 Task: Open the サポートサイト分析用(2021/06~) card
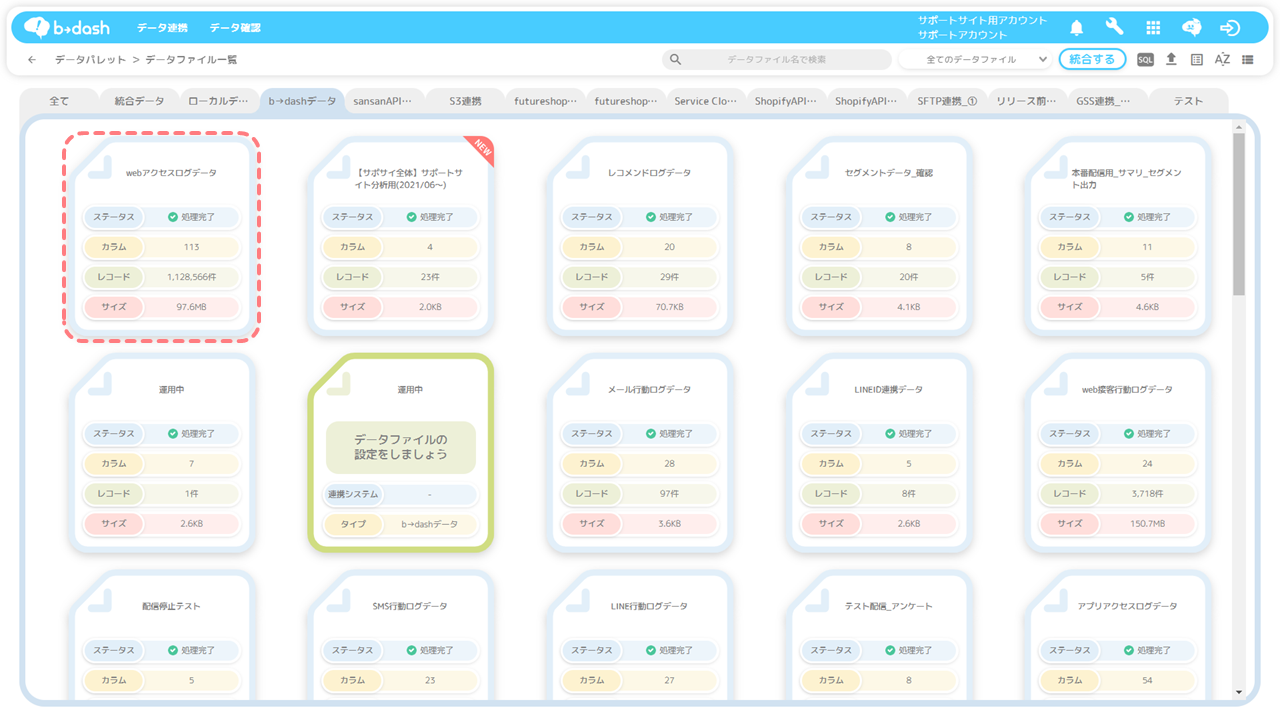401,236
